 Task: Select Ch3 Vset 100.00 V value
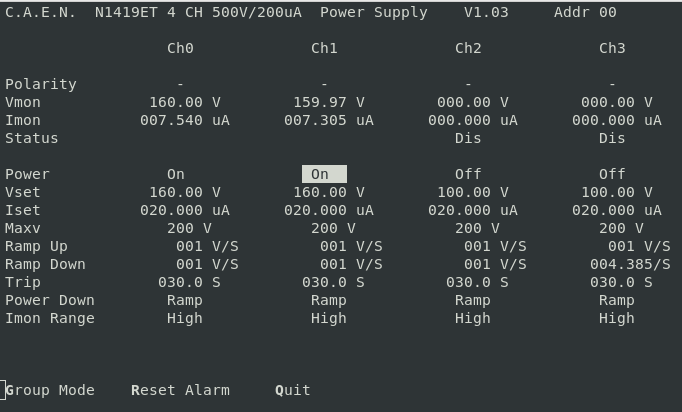617,192
